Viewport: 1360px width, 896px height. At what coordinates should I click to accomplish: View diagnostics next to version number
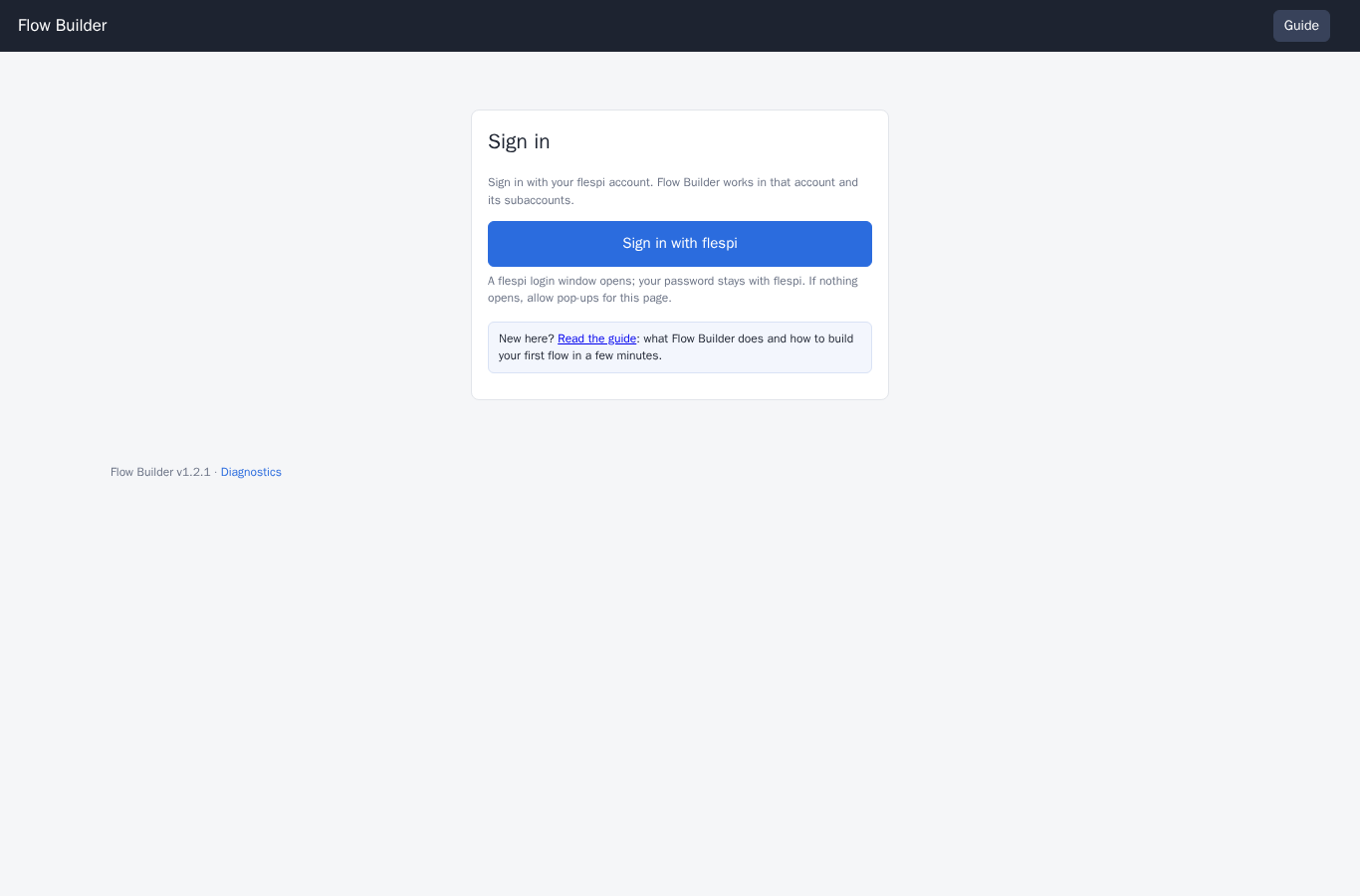251,472
